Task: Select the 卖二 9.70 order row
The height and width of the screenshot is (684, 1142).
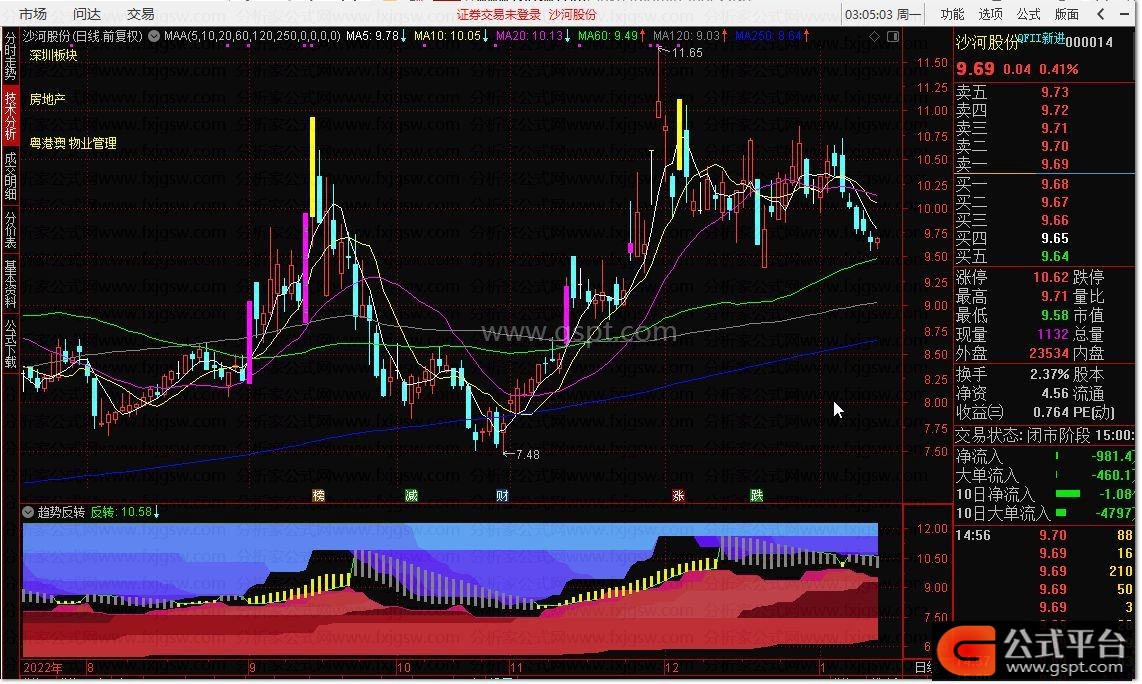Action: [1044, 146]
